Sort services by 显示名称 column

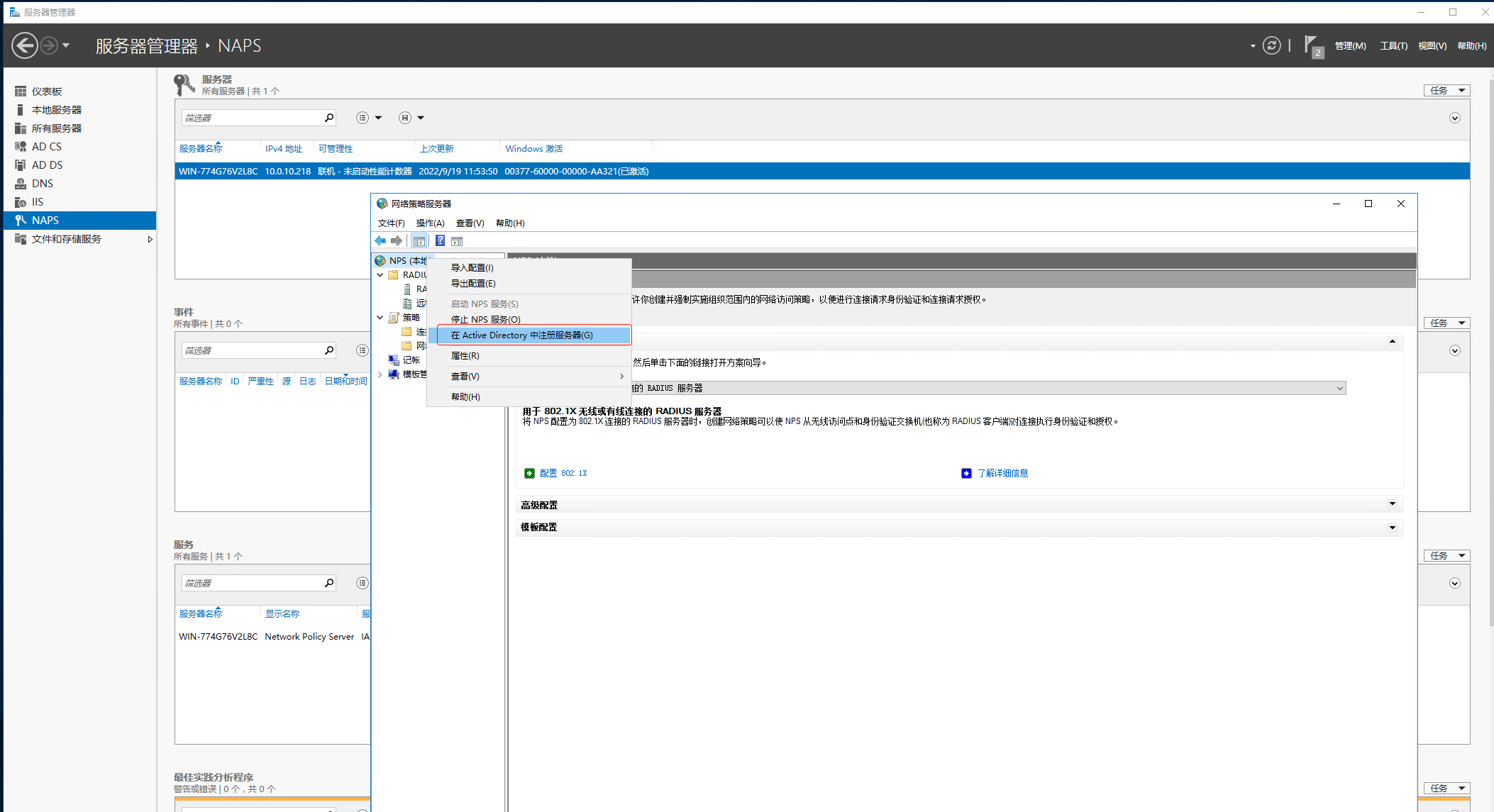tap(282, 614)
